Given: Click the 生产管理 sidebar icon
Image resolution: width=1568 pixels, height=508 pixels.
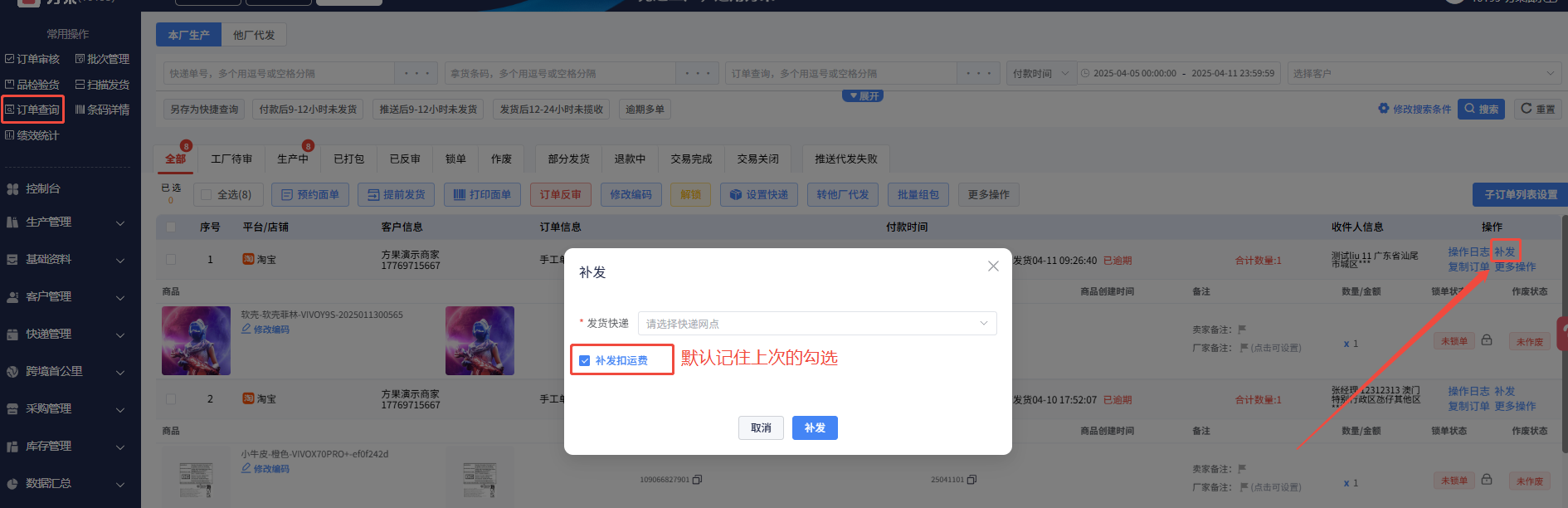Looking at the screenshot, I should [12, 222].
